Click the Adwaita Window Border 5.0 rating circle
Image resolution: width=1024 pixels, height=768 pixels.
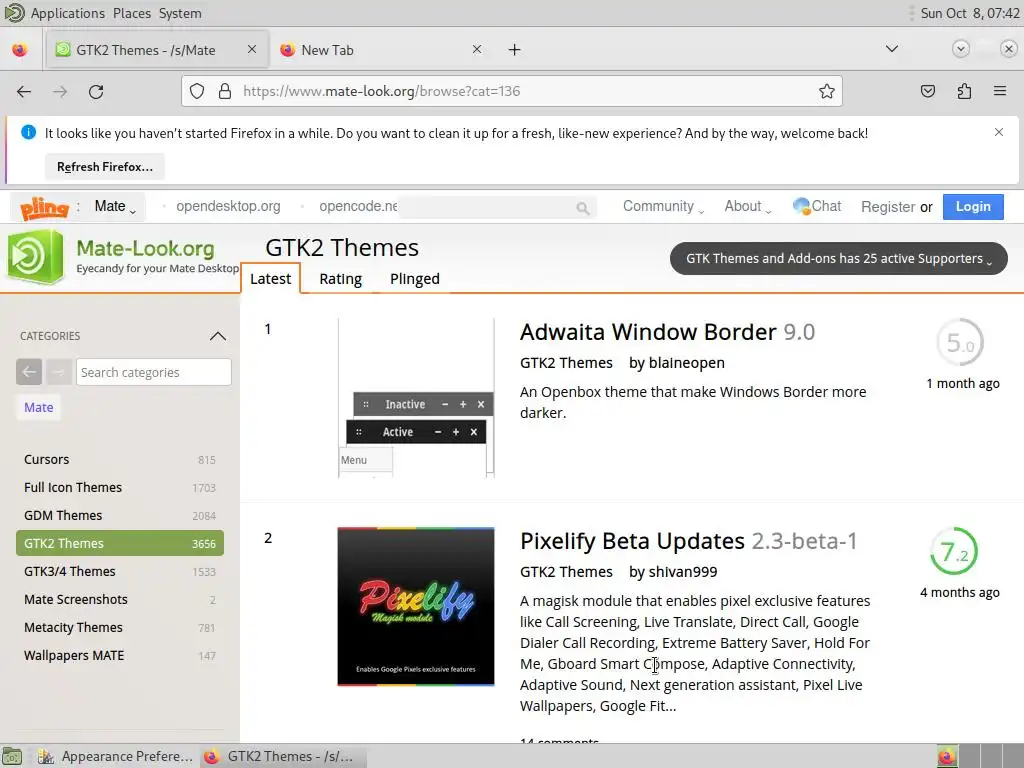click(x=959, y=342)
